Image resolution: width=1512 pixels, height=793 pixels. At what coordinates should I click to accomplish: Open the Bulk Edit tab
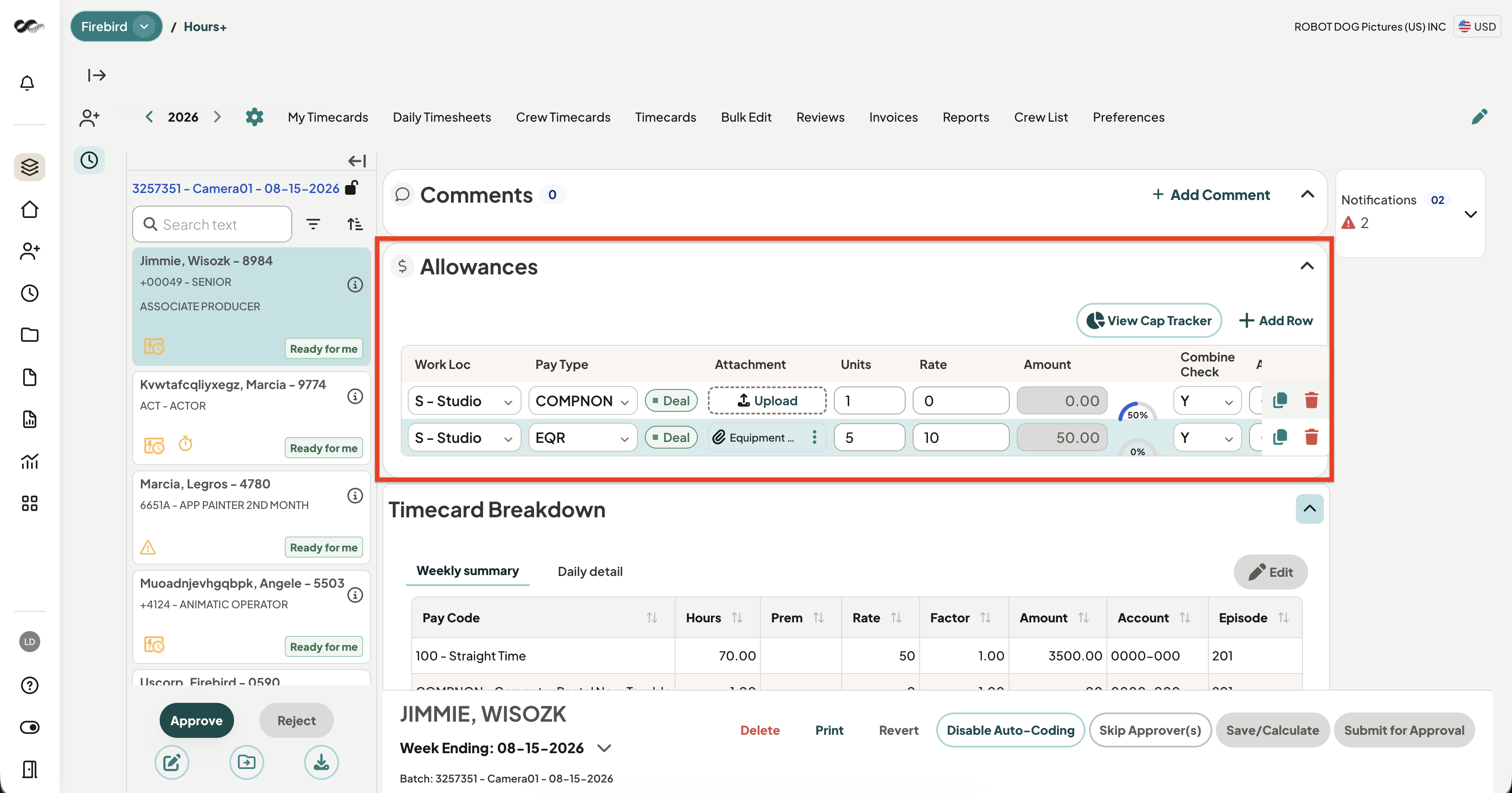[x=746, y=117]
